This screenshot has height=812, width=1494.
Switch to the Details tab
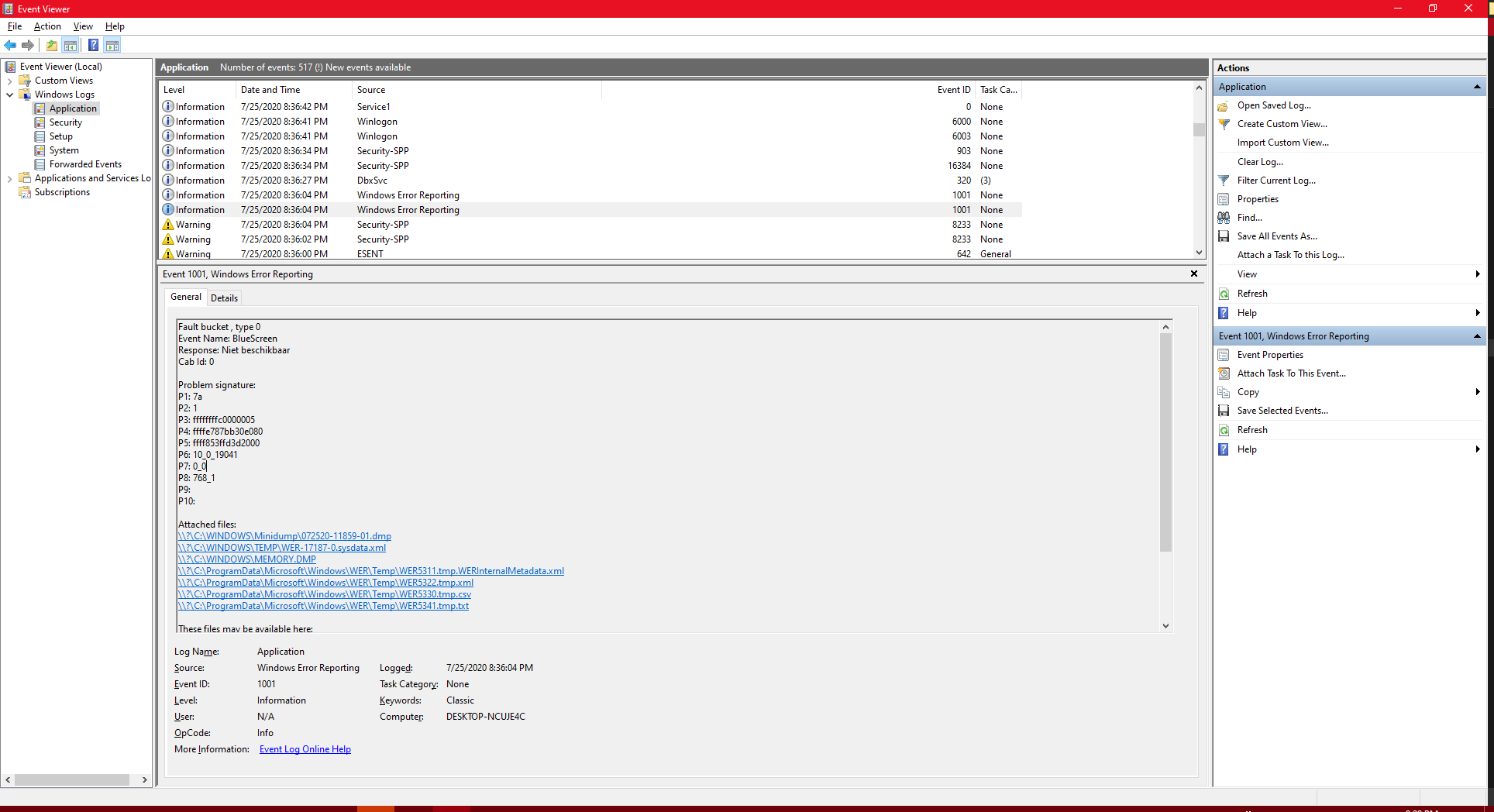[x=224, y=298]
